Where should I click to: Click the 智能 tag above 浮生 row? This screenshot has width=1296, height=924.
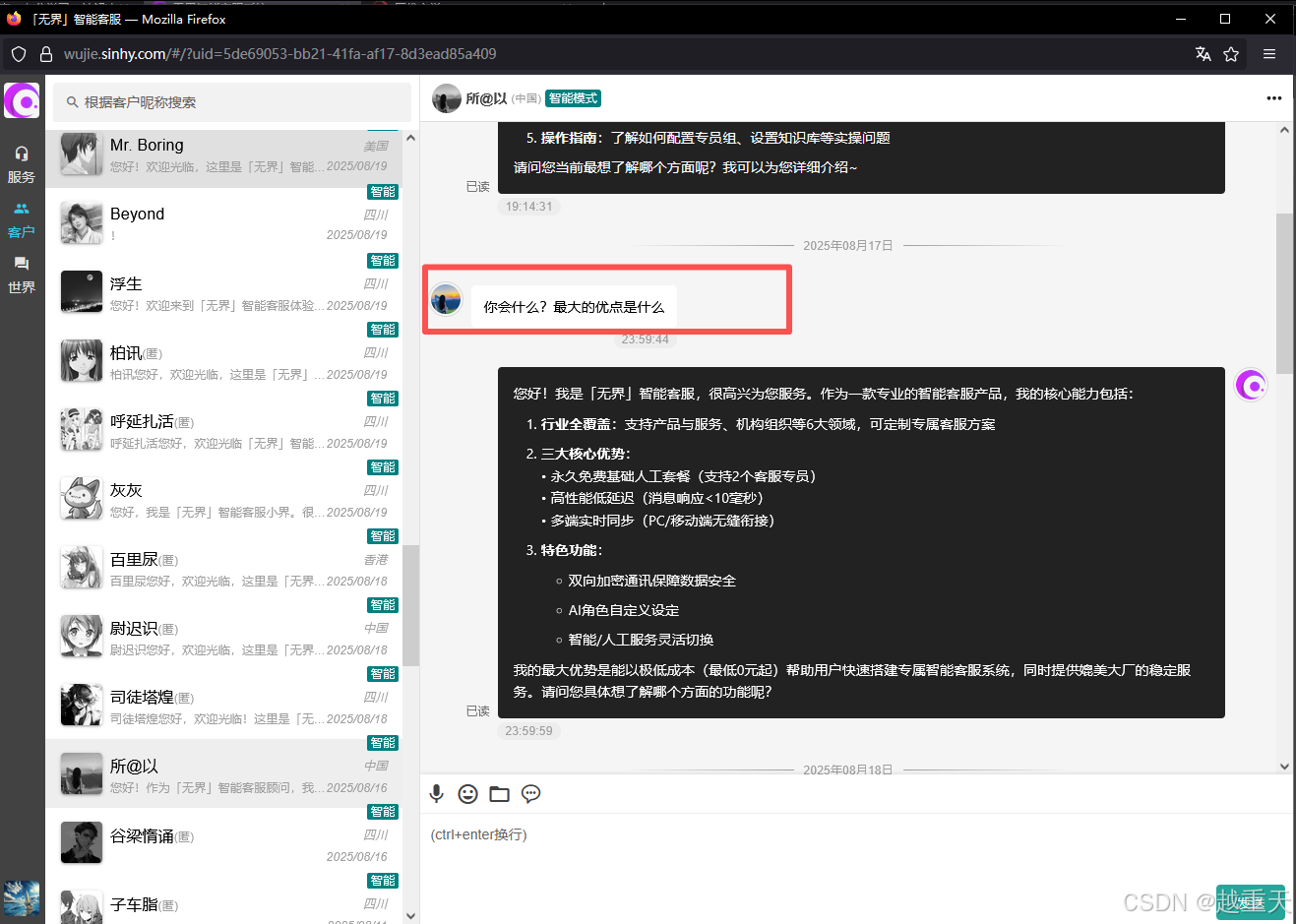click(x=383, y=261)
